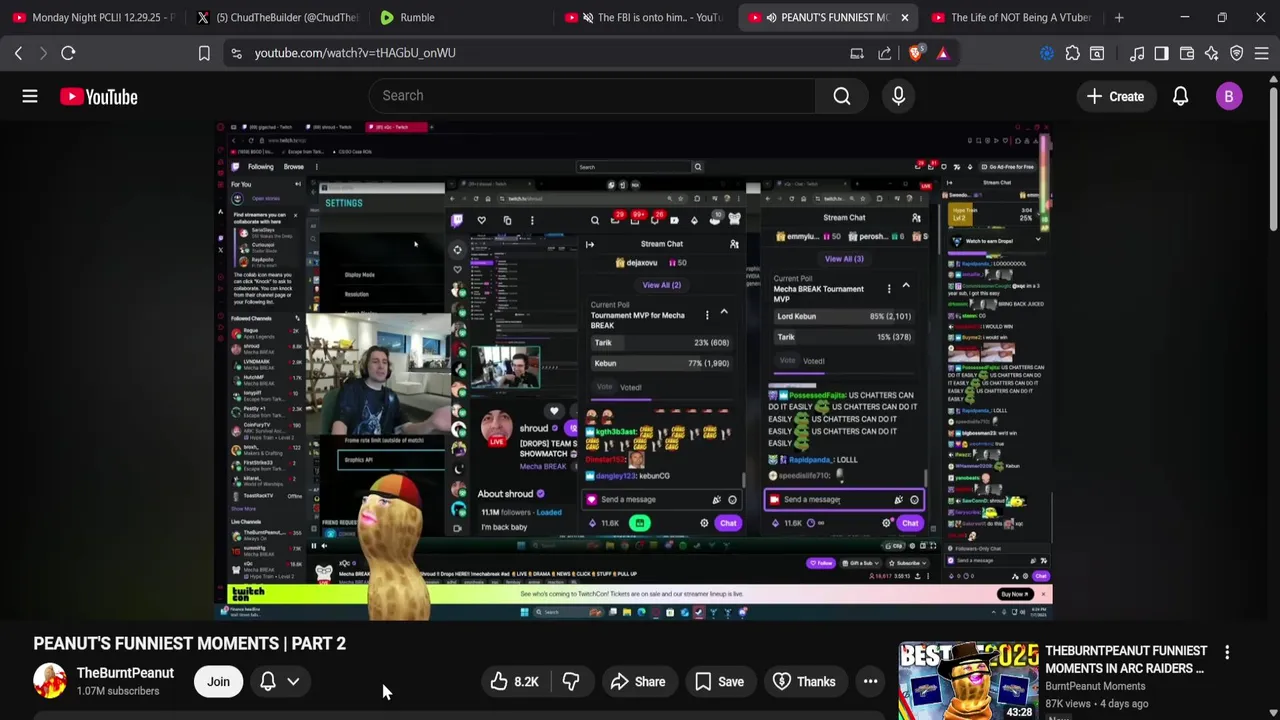Click the blue circular extension icon
1280x720 pixels.
pos(1047,53)
